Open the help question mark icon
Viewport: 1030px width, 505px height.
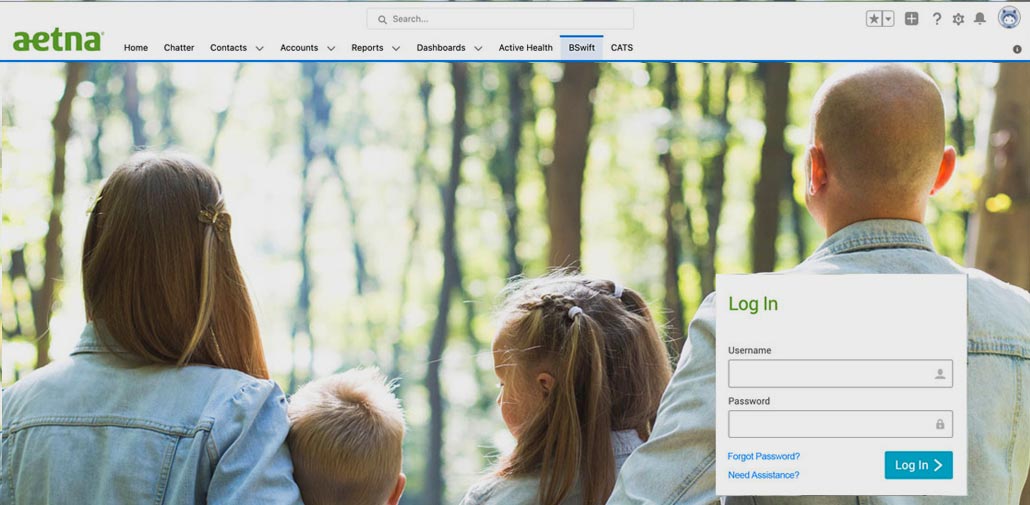pos(936,19)
